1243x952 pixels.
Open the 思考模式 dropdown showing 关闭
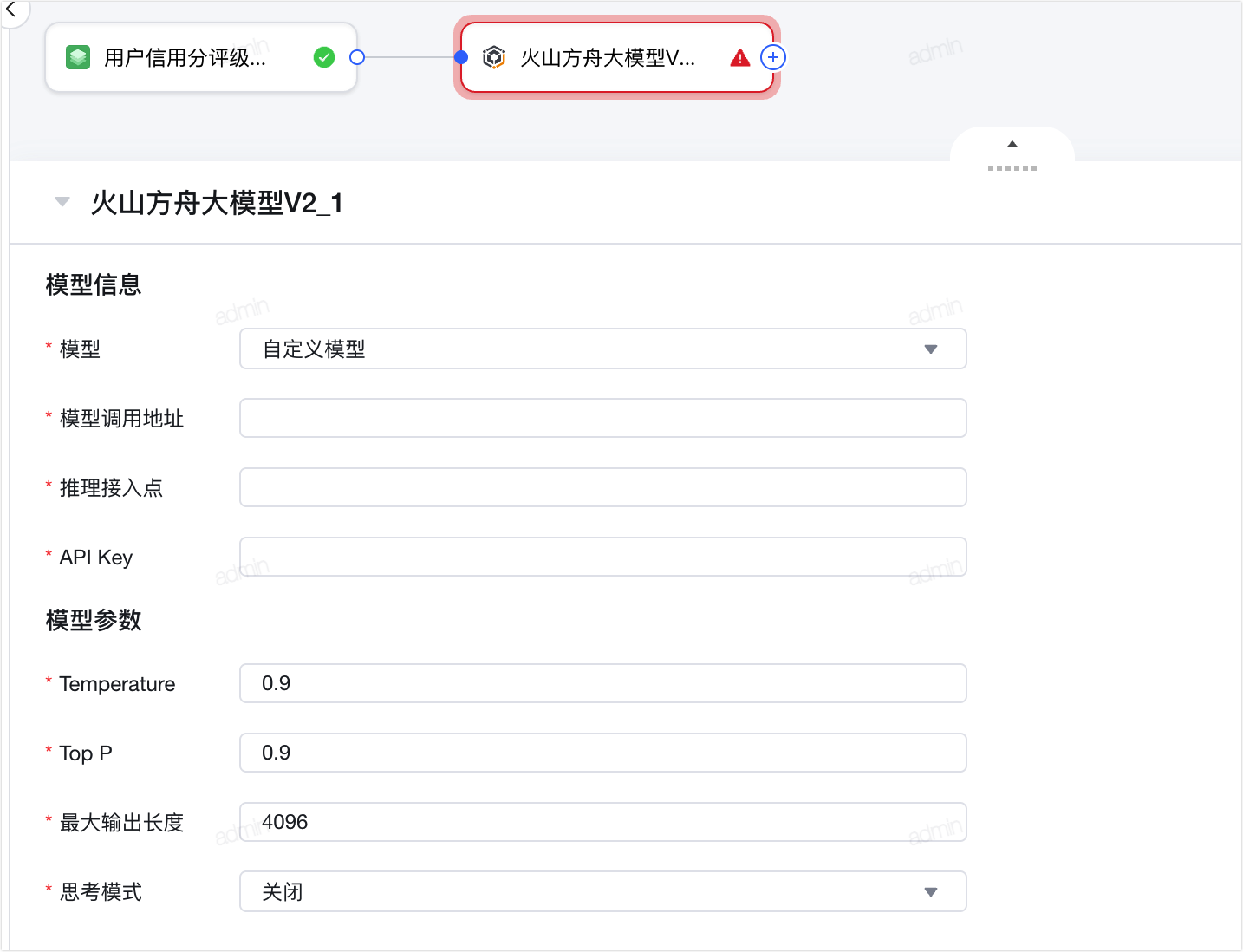click(603, 891)
